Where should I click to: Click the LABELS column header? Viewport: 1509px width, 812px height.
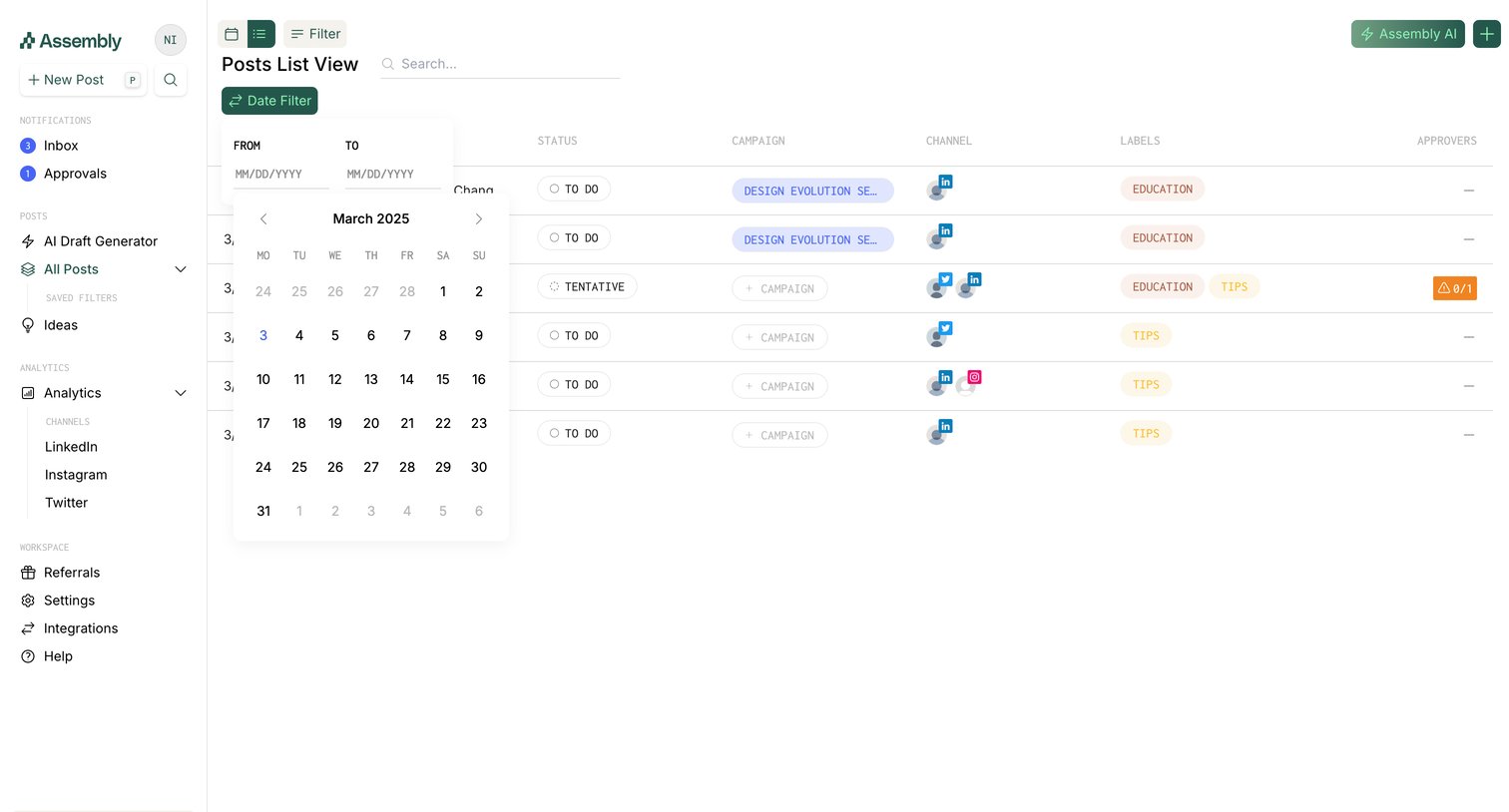1140,141
